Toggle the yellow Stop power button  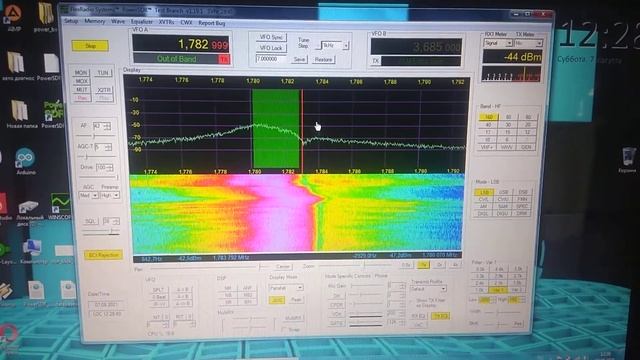(90, 45)
